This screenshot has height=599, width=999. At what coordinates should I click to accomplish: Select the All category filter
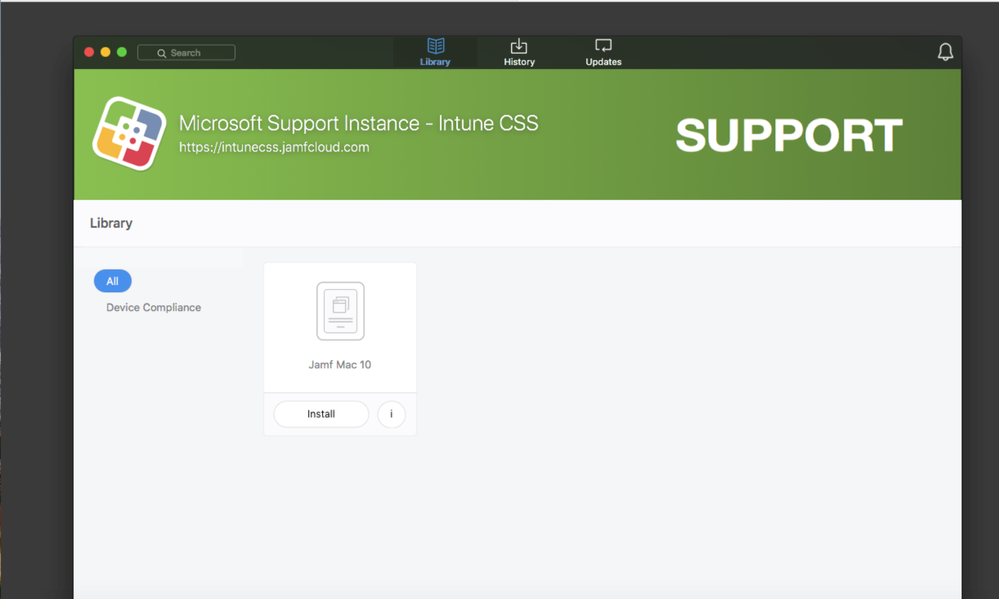pyautogui.click(x=113, y=281)
